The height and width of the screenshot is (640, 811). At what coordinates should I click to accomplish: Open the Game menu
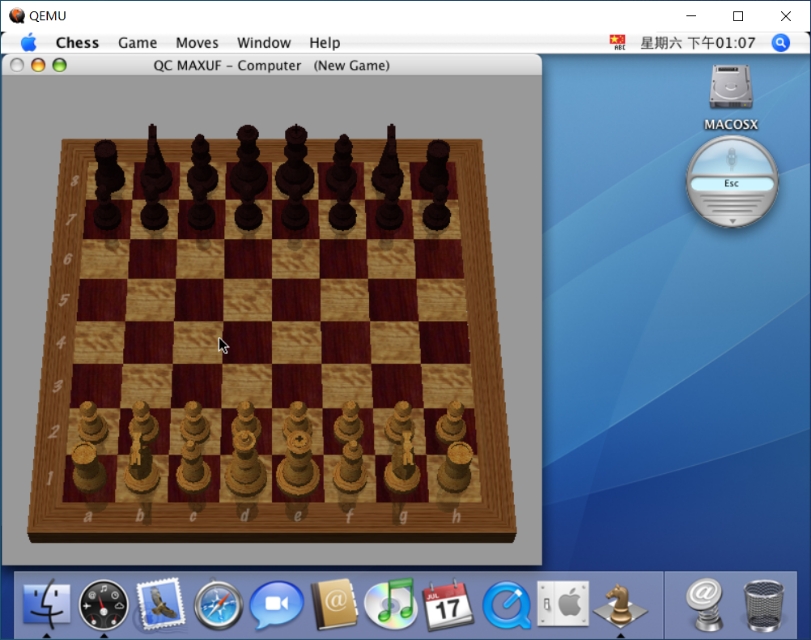tap(137, 42)
